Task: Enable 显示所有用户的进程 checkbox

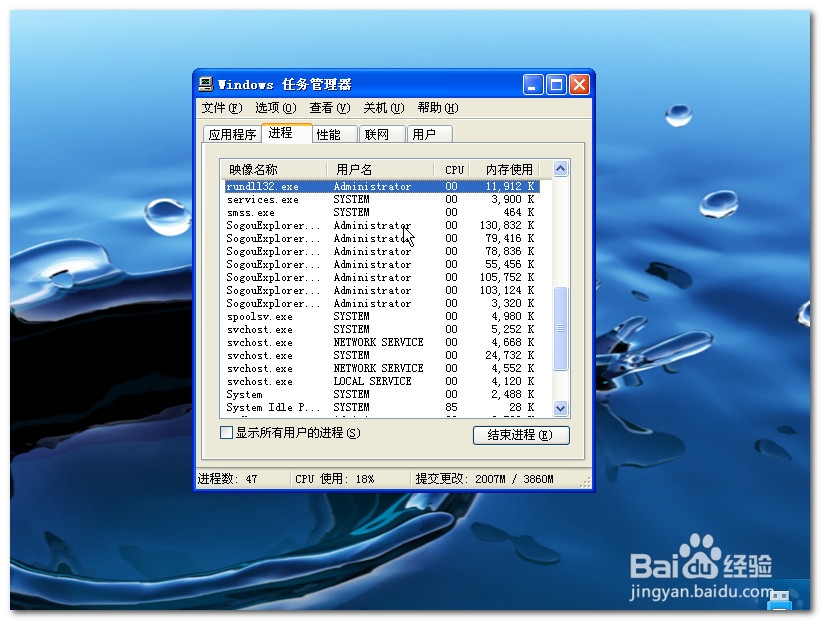Action: point(226,433)
